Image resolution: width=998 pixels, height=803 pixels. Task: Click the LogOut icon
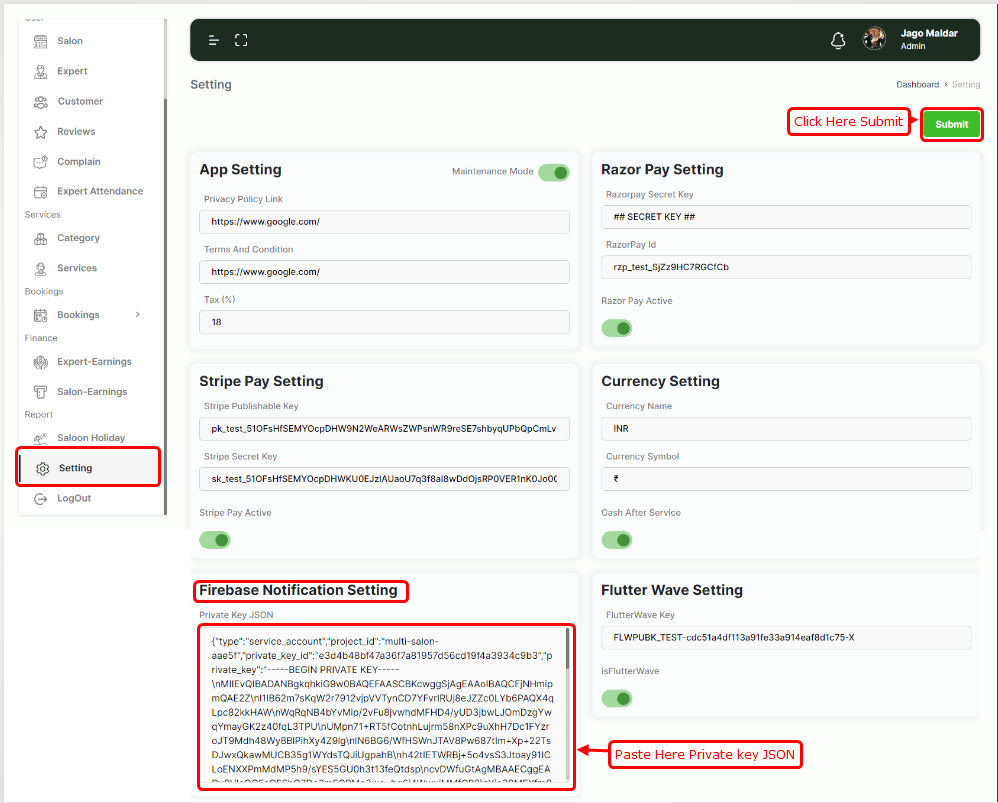[41, 498]
